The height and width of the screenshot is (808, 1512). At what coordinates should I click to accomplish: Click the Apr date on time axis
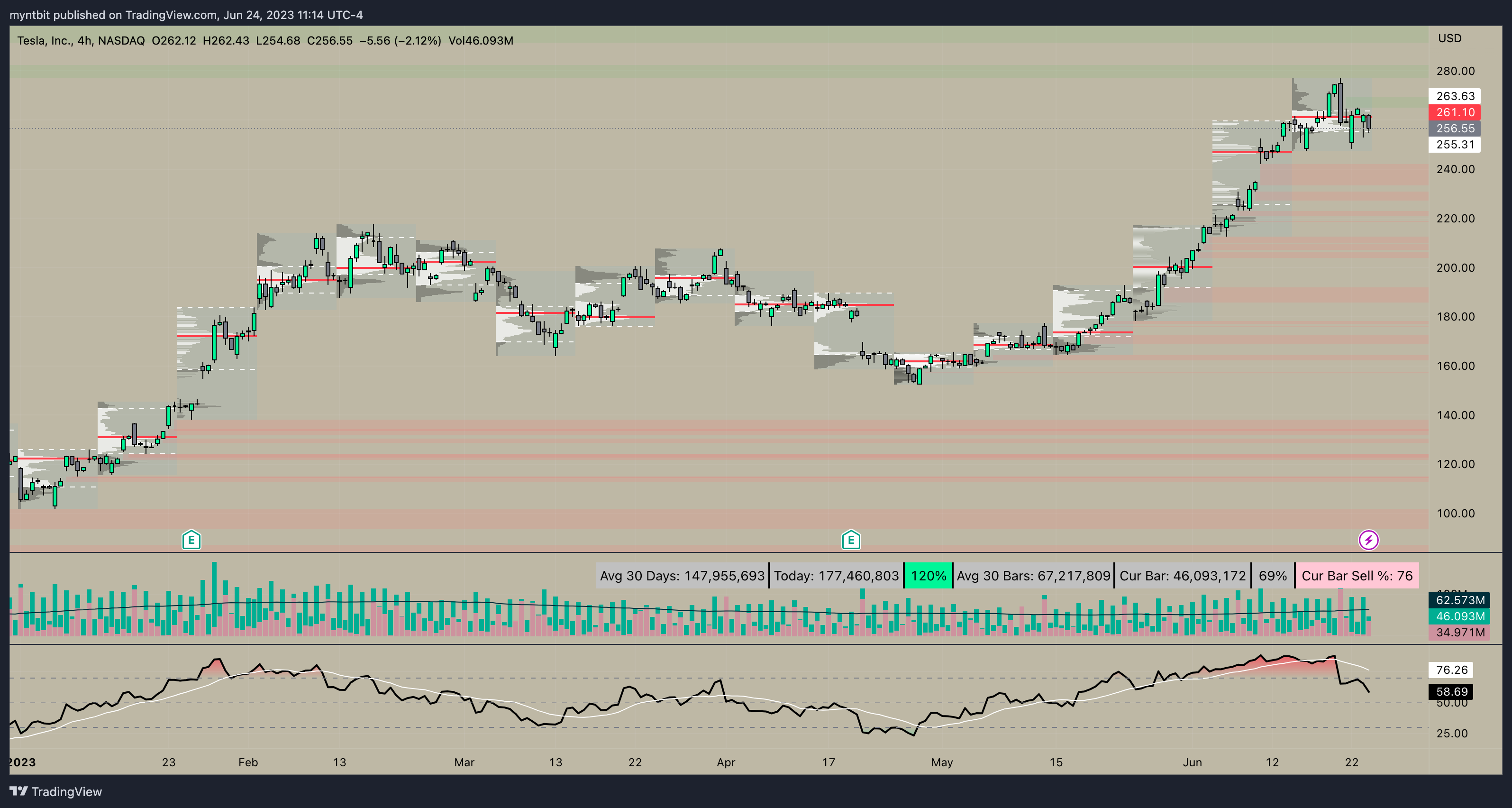pyautogui.click(x=726, y=762)
